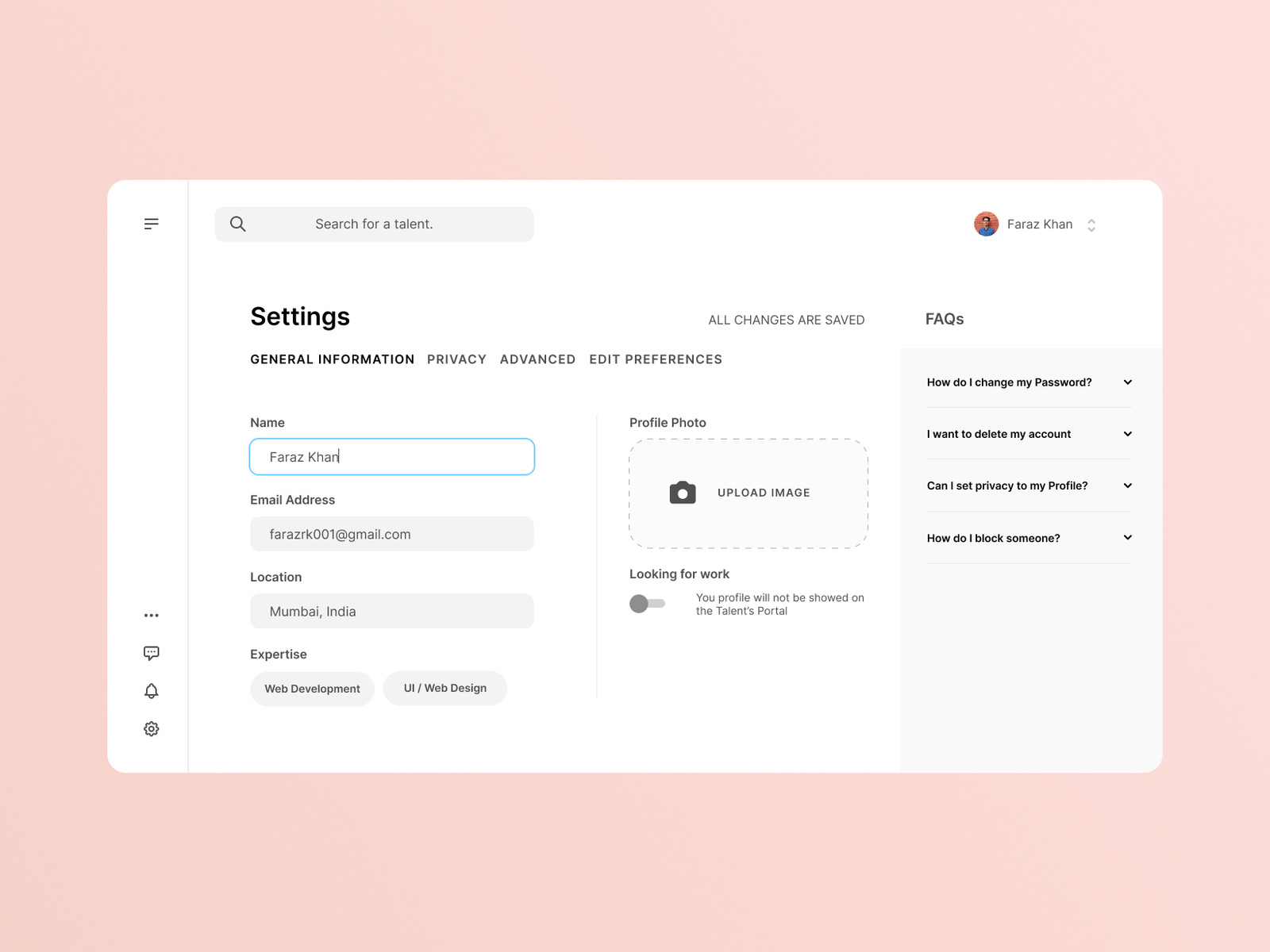This screenshot has width=1270, height=952.
Task: Open the account dropdown beside Faraz Khan
Action: click(x=1092, y=225)
